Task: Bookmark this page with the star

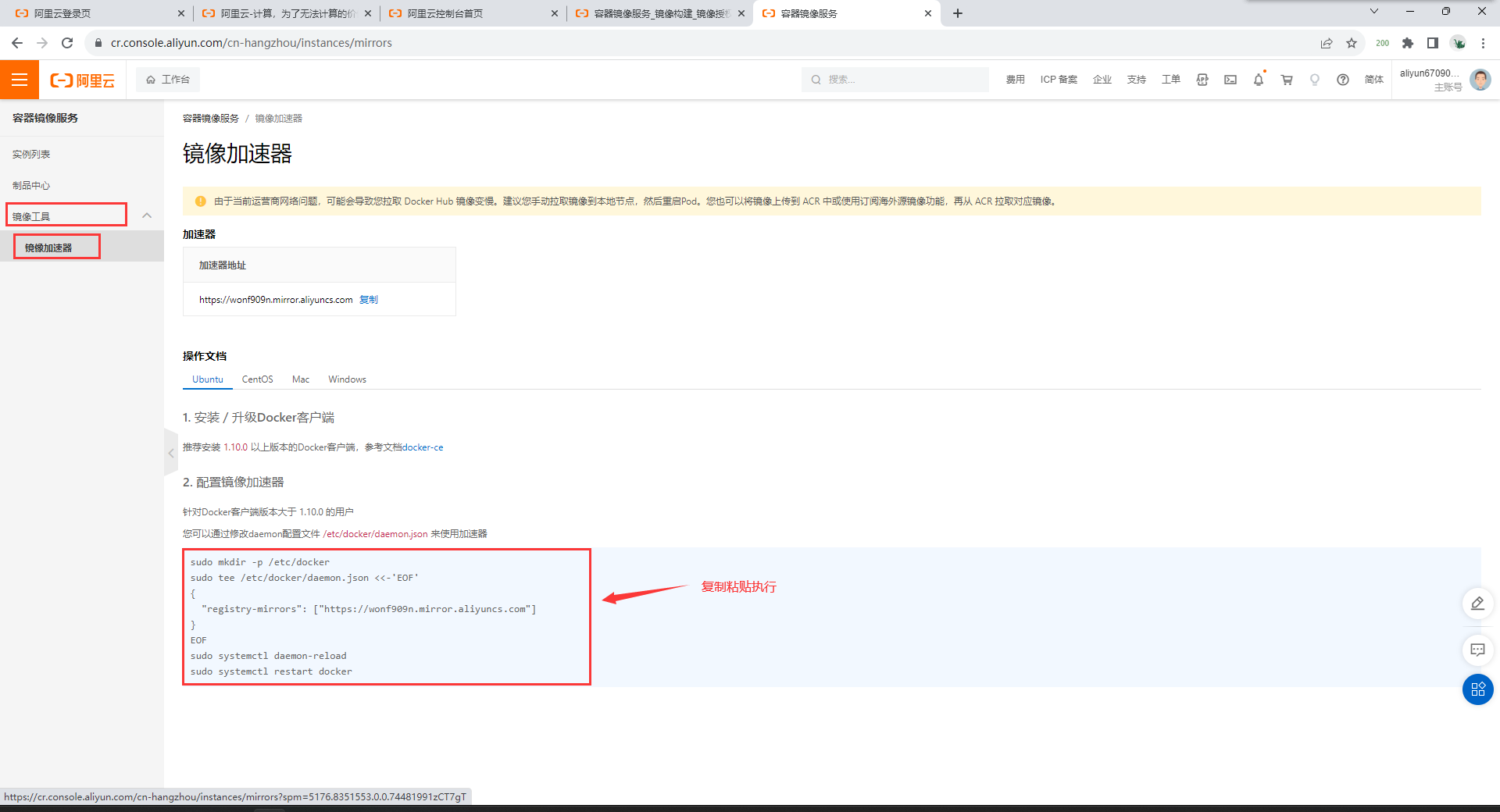Action: pyautogui.click(x=1352, y=43)
